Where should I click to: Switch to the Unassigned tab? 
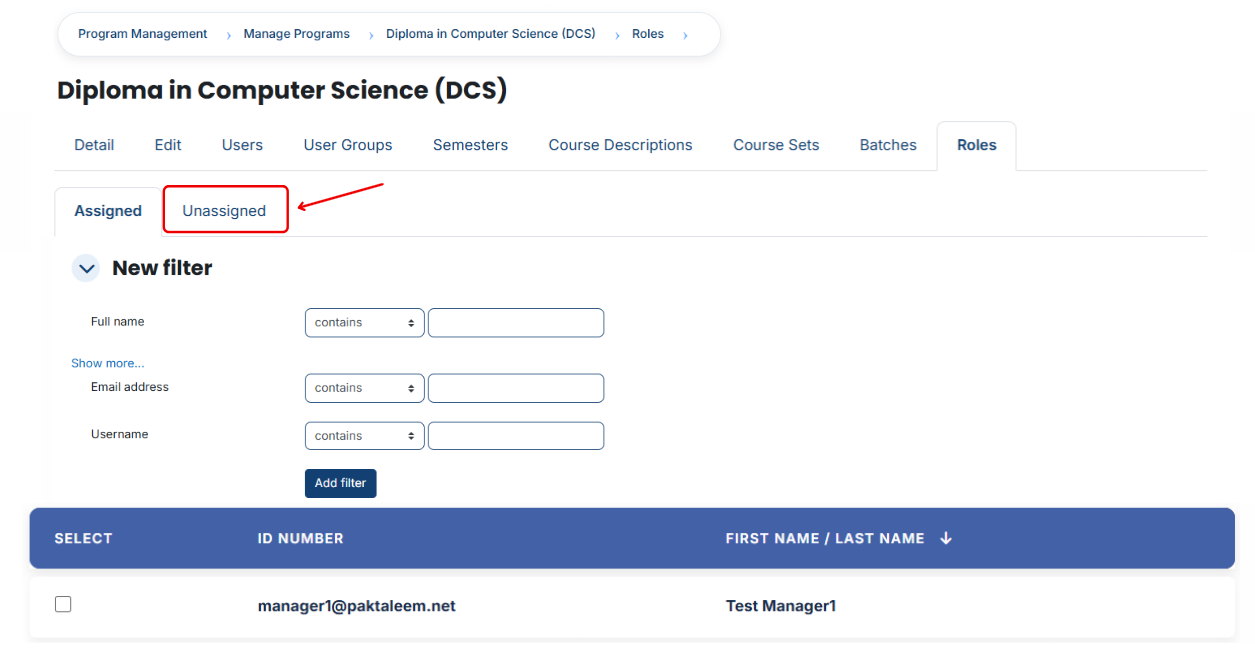point(224,211)
